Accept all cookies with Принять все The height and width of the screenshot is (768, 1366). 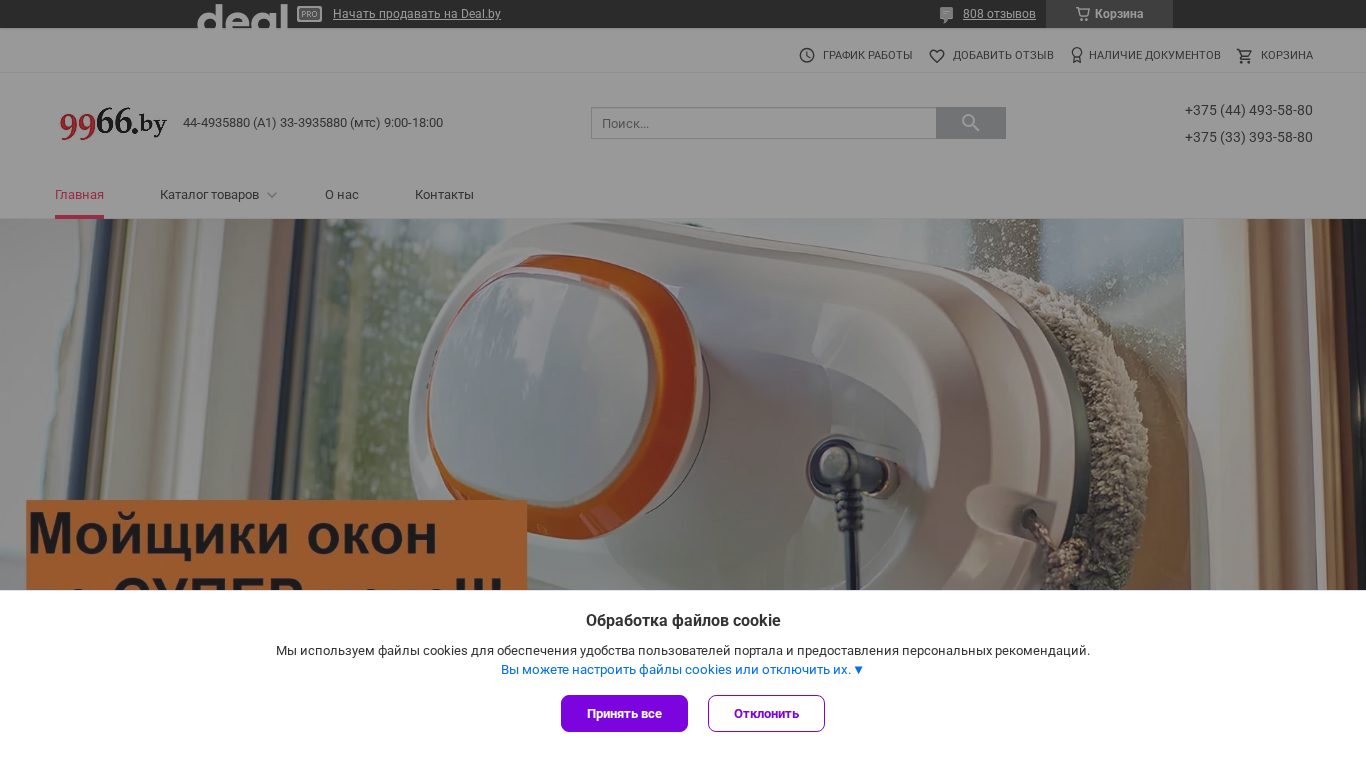pos(624,714)
